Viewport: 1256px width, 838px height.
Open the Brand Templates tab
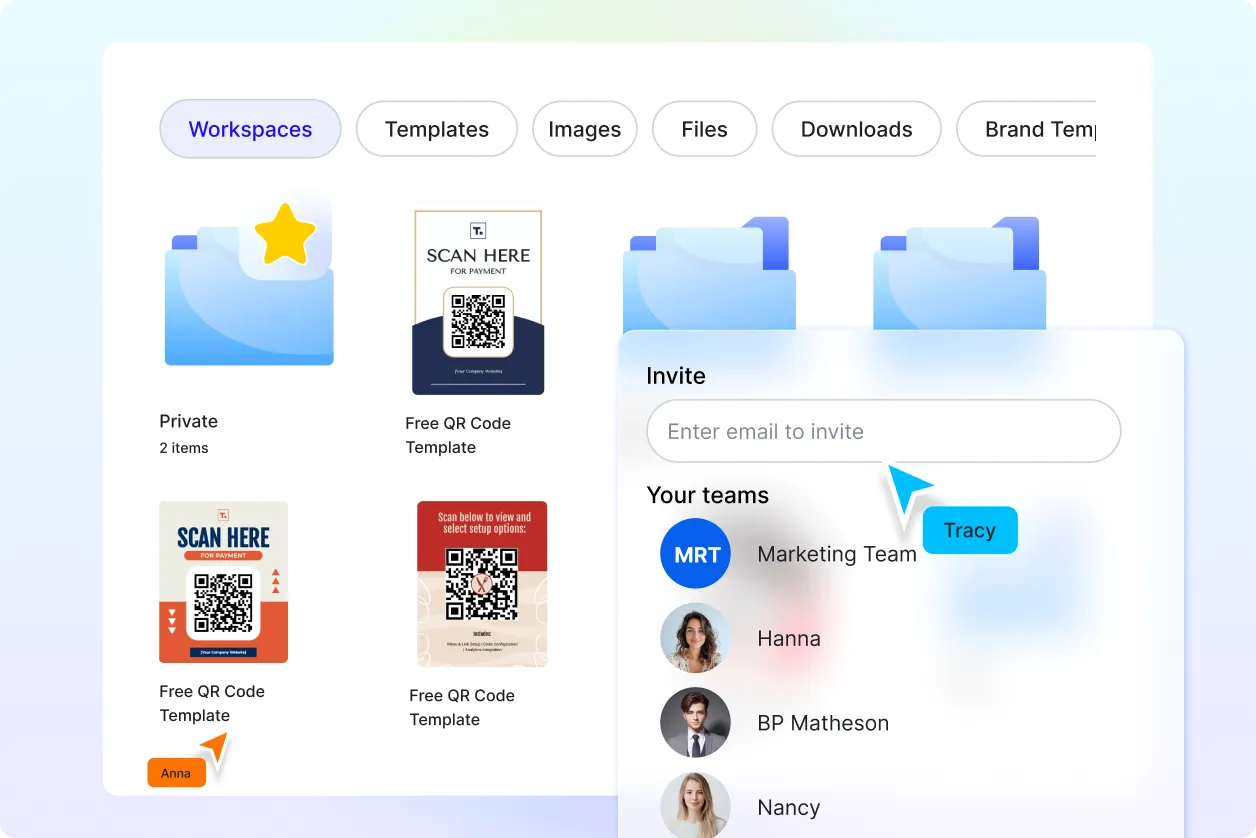(x=1027, y=129)
